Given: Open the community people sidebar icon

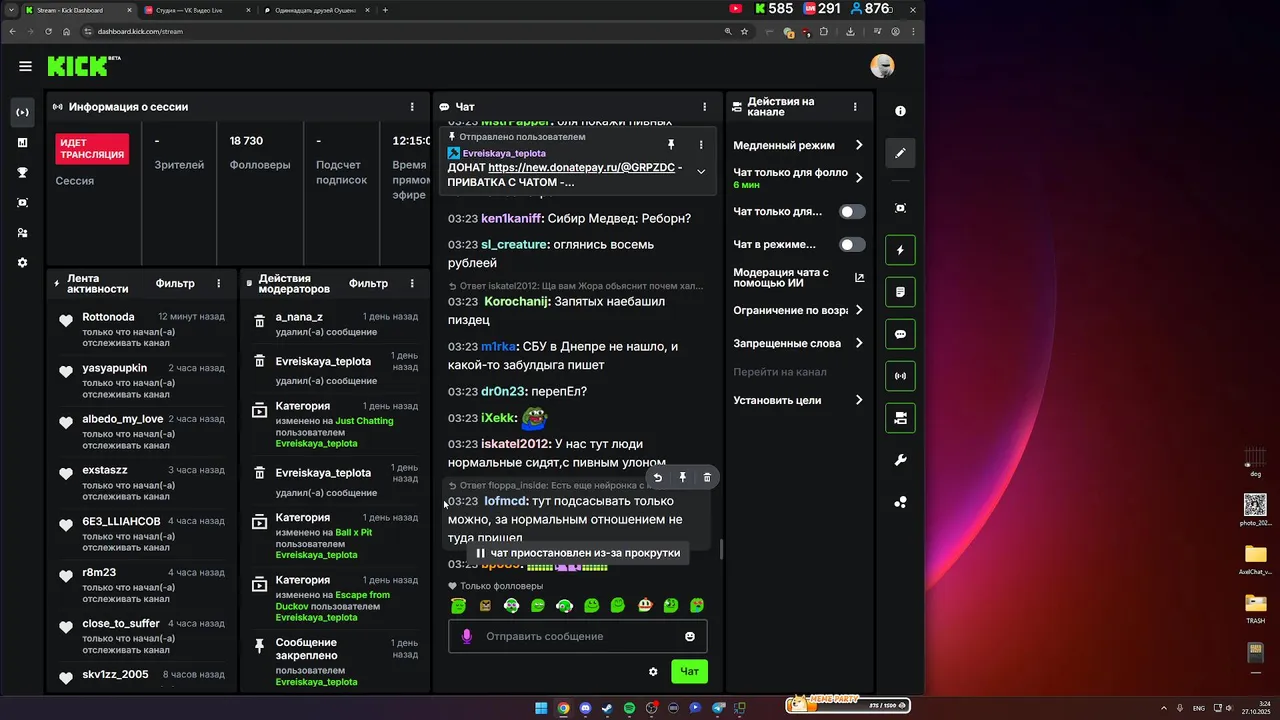Looking at the screenshot, I should click(x=22, y=232).
